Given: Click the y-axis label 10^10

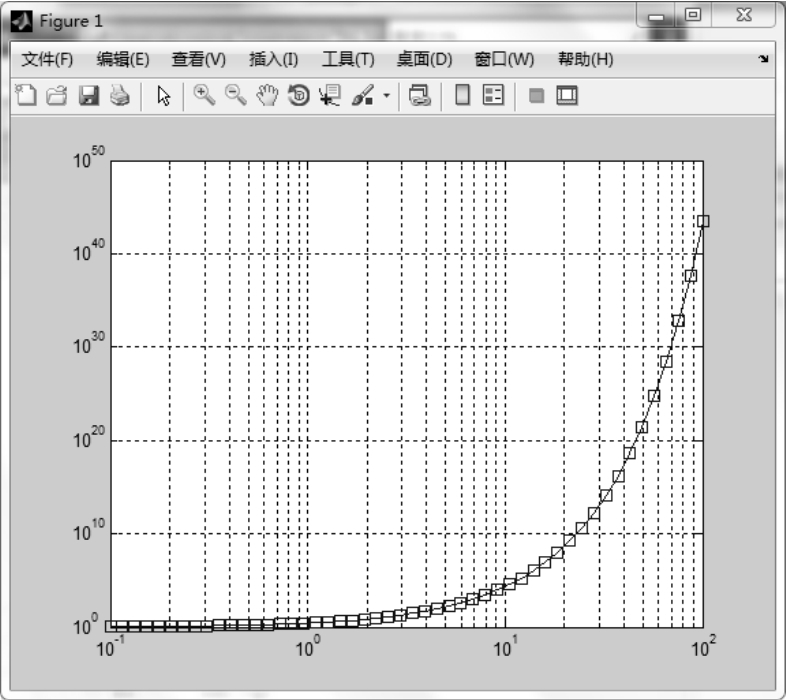Looking at the screenshot, I should click(x=89, y=530).
